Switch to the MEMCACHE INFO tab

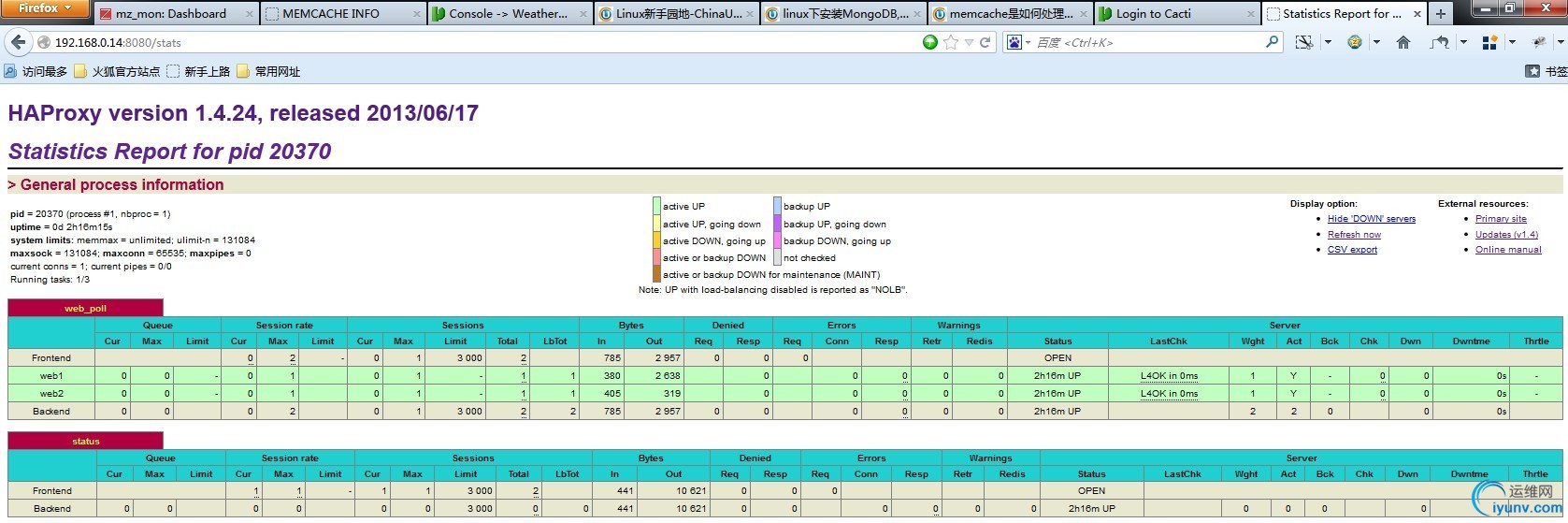(331, 14)
